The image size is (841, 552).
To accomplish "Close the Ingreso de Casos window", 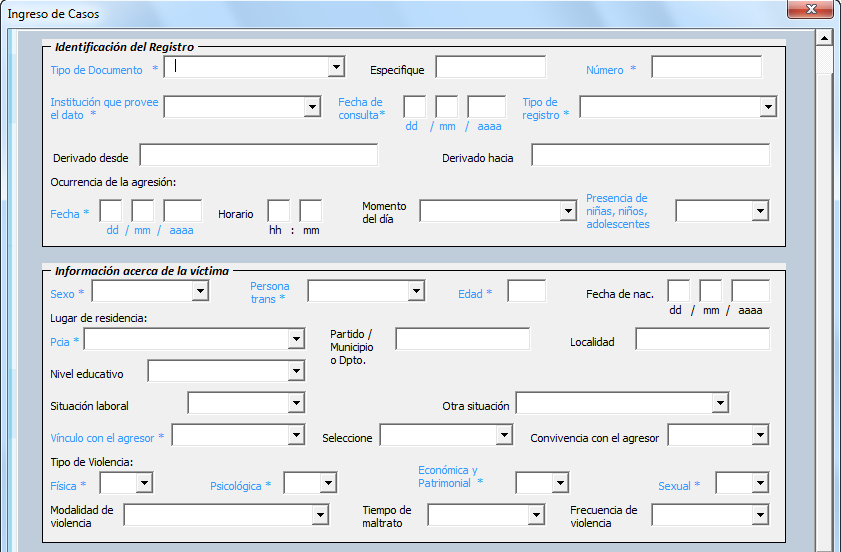I will 809,9.
